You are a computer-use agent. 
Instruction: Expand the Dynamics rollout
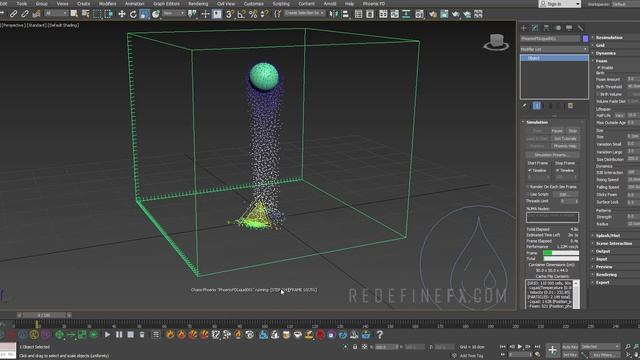coord(605,53)
